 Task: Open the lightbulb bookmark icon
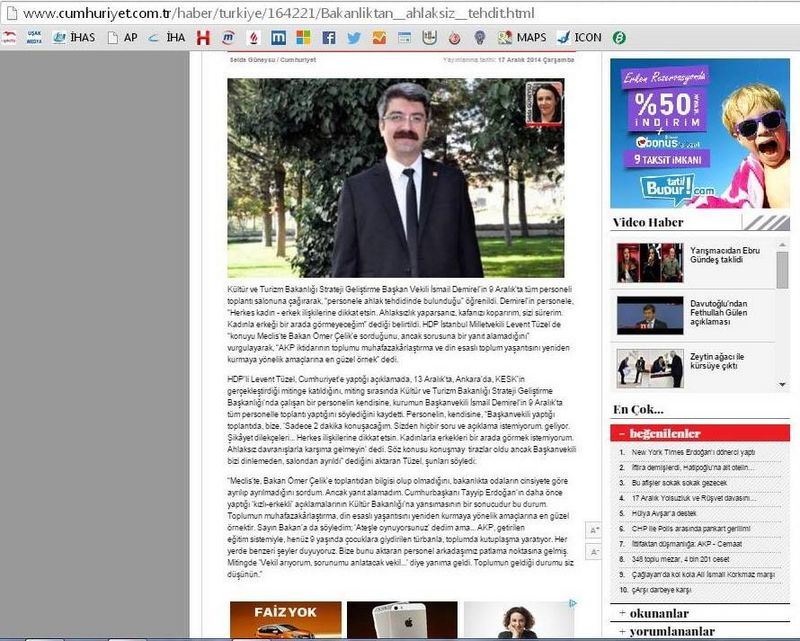coord(480,37)
